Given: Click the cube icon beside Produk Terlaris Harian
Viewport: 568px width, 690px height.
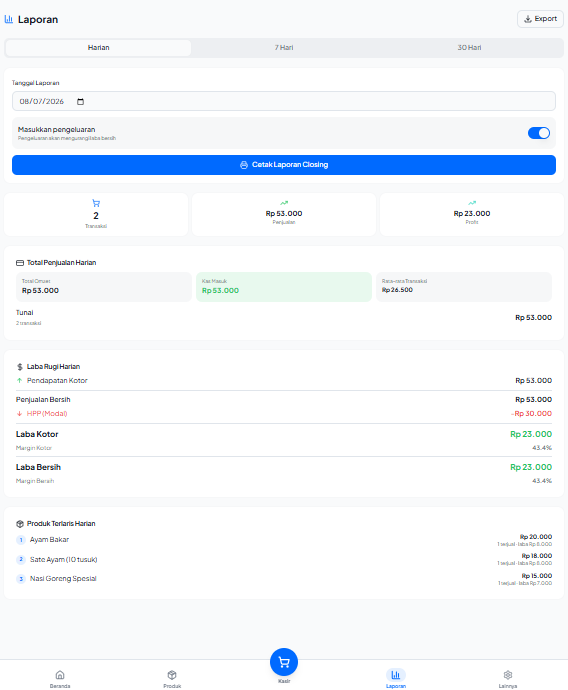Looking at the screenshot, I should [x=20, y=524].
